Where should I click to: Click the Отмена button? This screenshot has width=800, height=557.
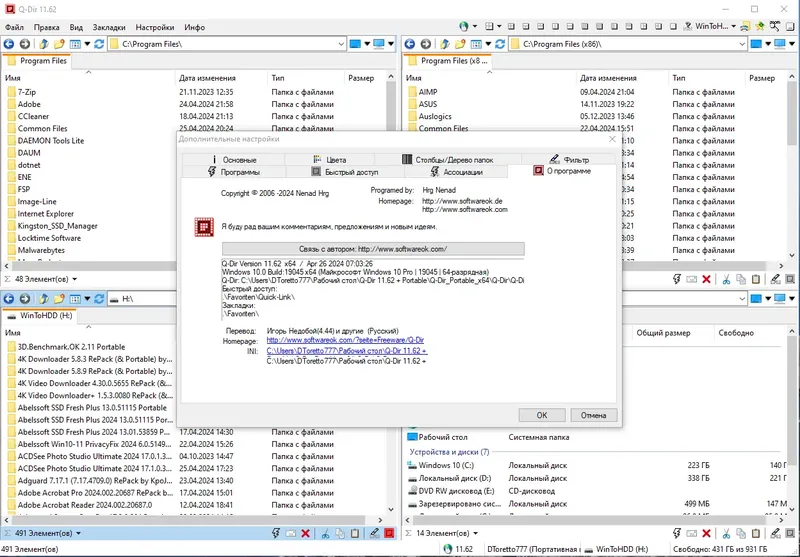click(x=593, y=415)
